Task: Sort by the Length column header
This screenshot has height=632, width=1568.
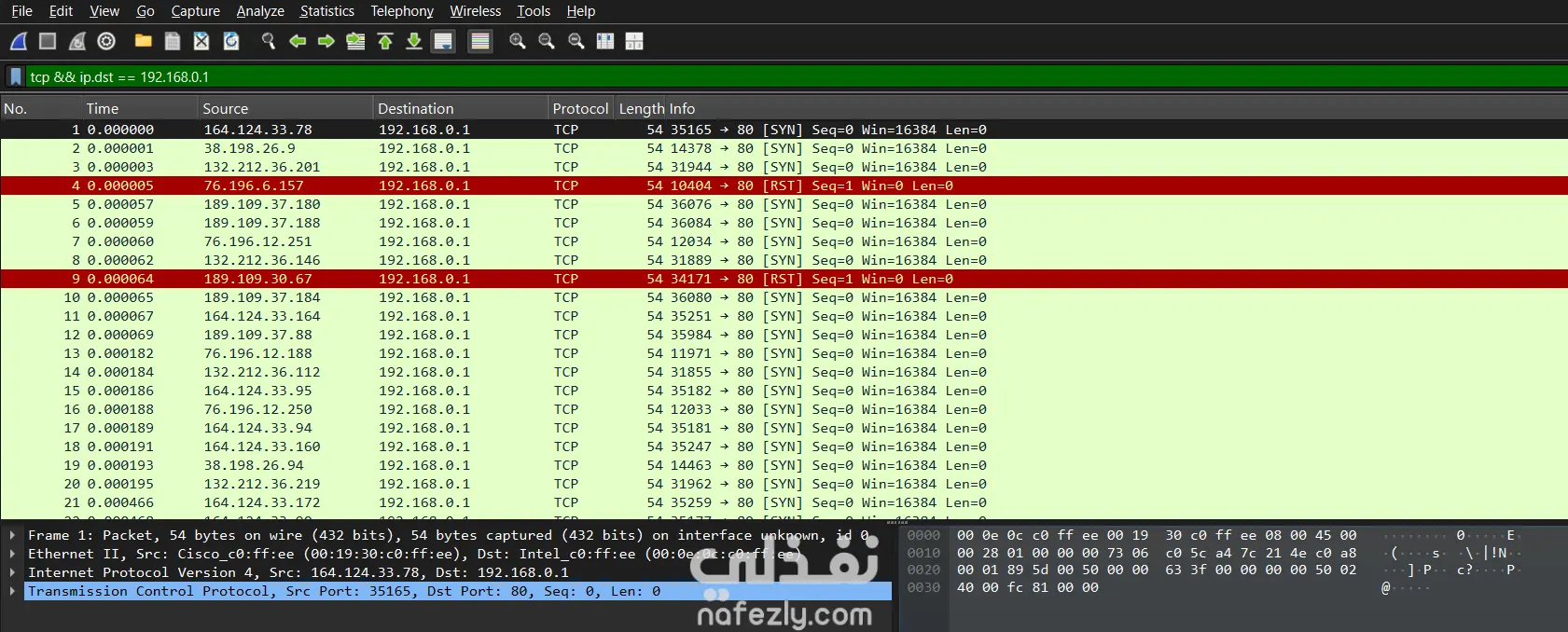Action: click(x=641, y=108)
